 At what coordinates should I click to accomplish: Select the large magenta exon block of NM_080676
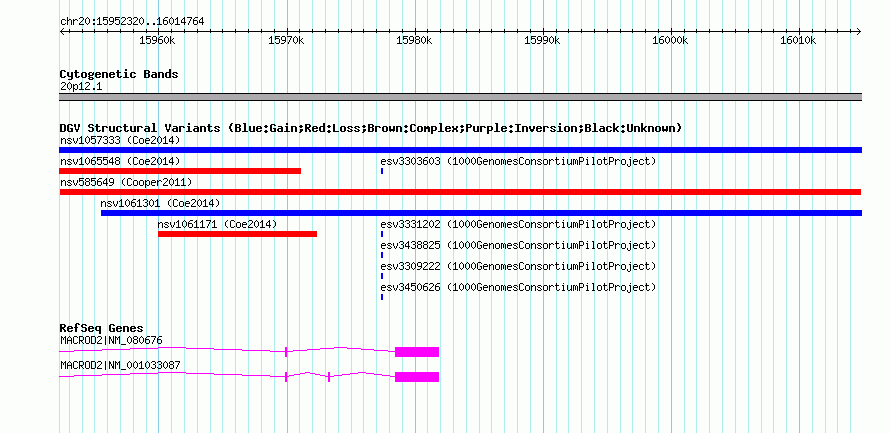click(417, 352)
